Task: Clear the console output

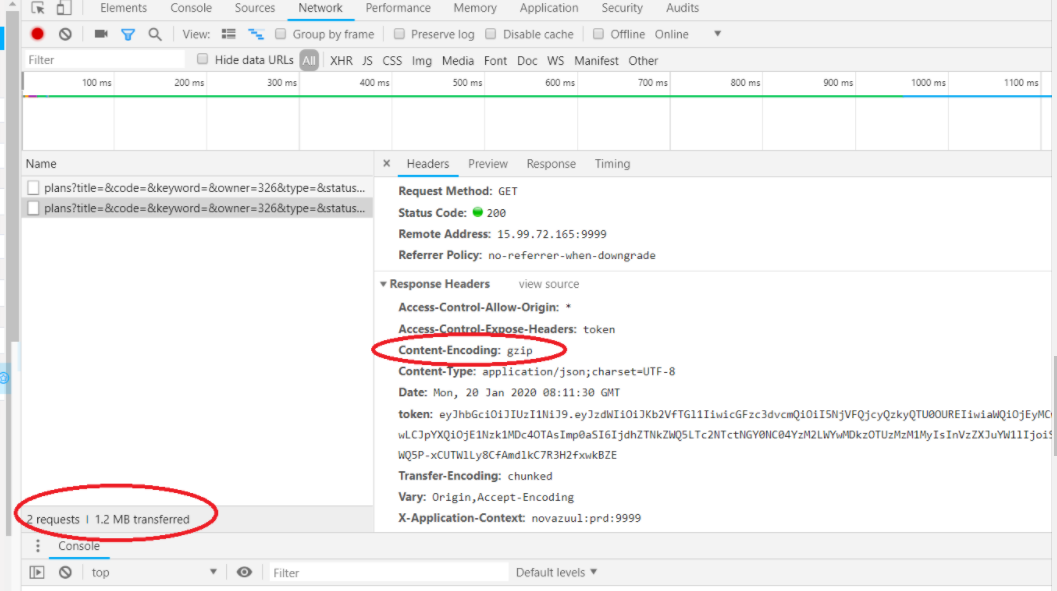Action: tap(65, 572)
